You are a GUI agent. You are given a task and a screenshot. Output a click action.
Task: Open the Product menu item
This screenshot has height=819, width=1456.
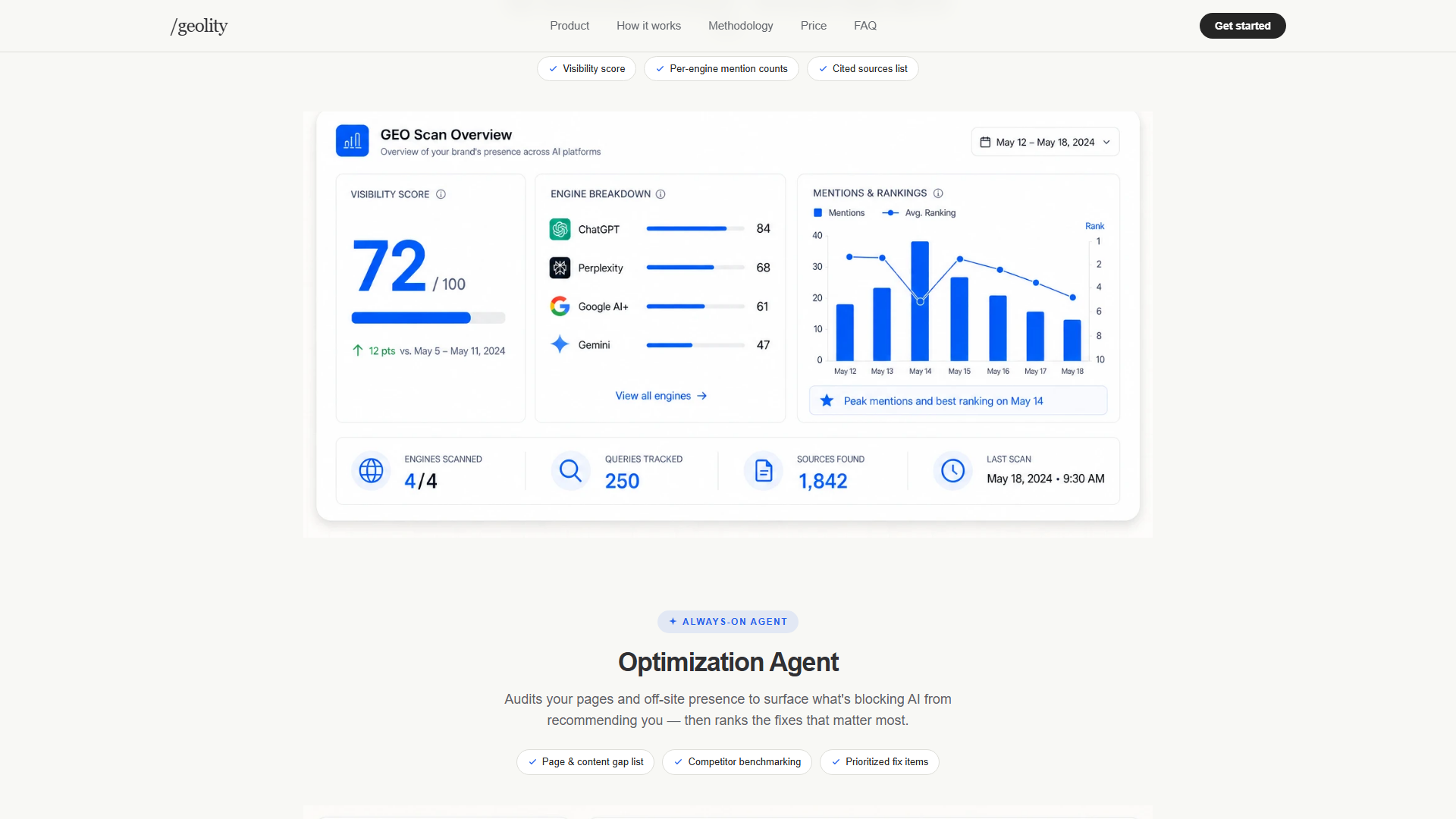(570, 26)
